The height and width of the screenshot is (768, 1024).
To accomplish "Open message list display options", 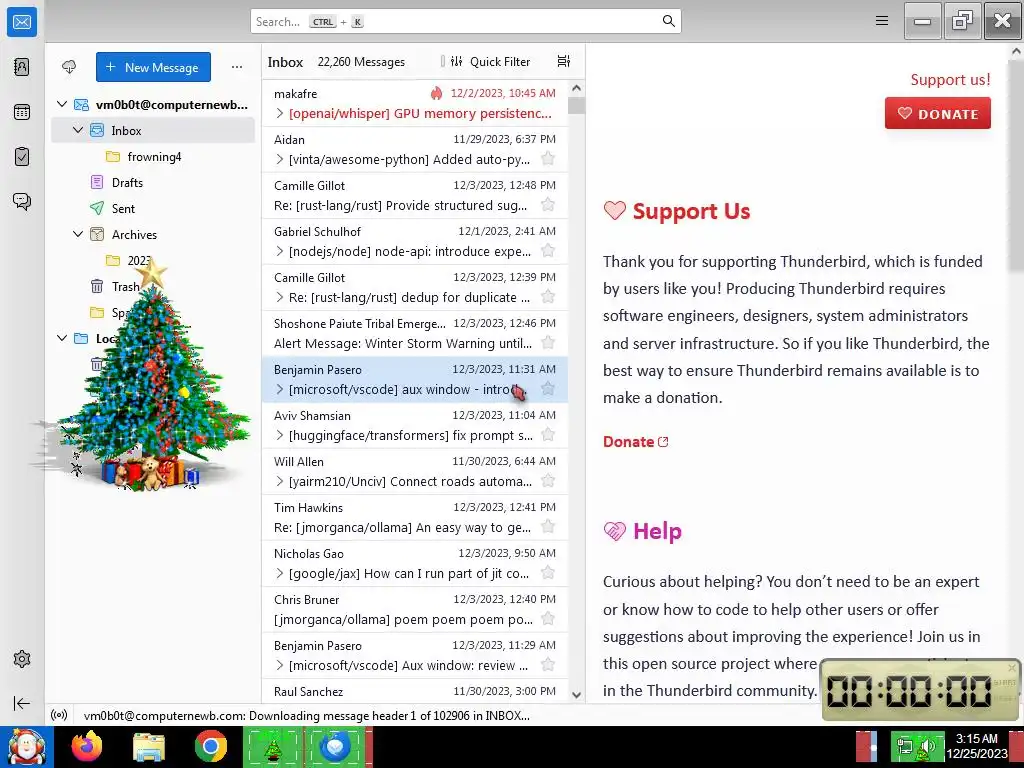I will point(564,61).
